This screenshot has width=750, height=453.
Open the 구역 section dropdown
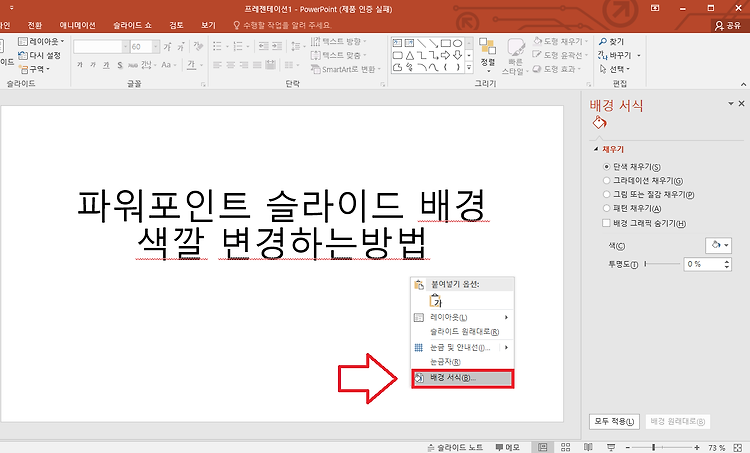coord(34,69)
